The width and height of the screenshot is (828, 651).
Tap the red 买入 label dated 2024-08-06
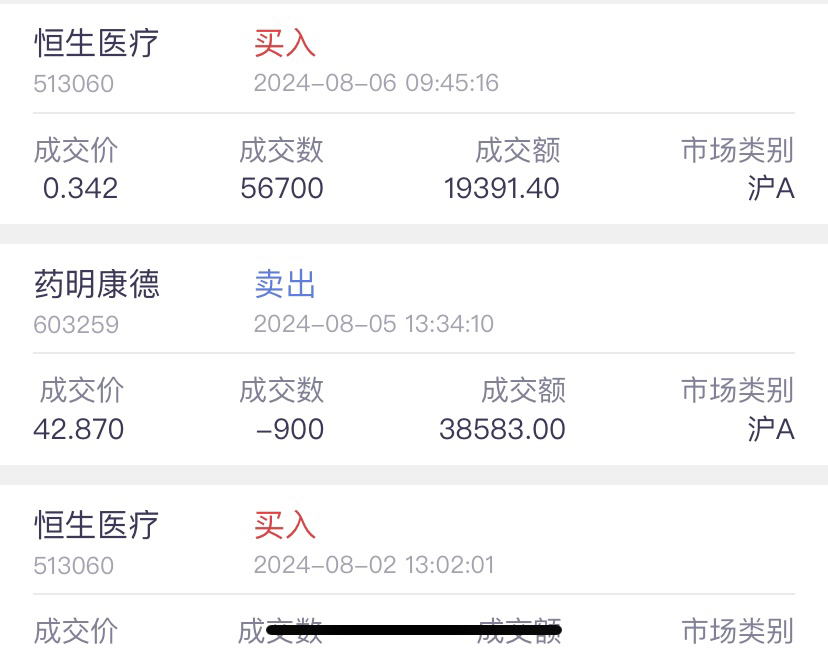[x=285, y=43]
